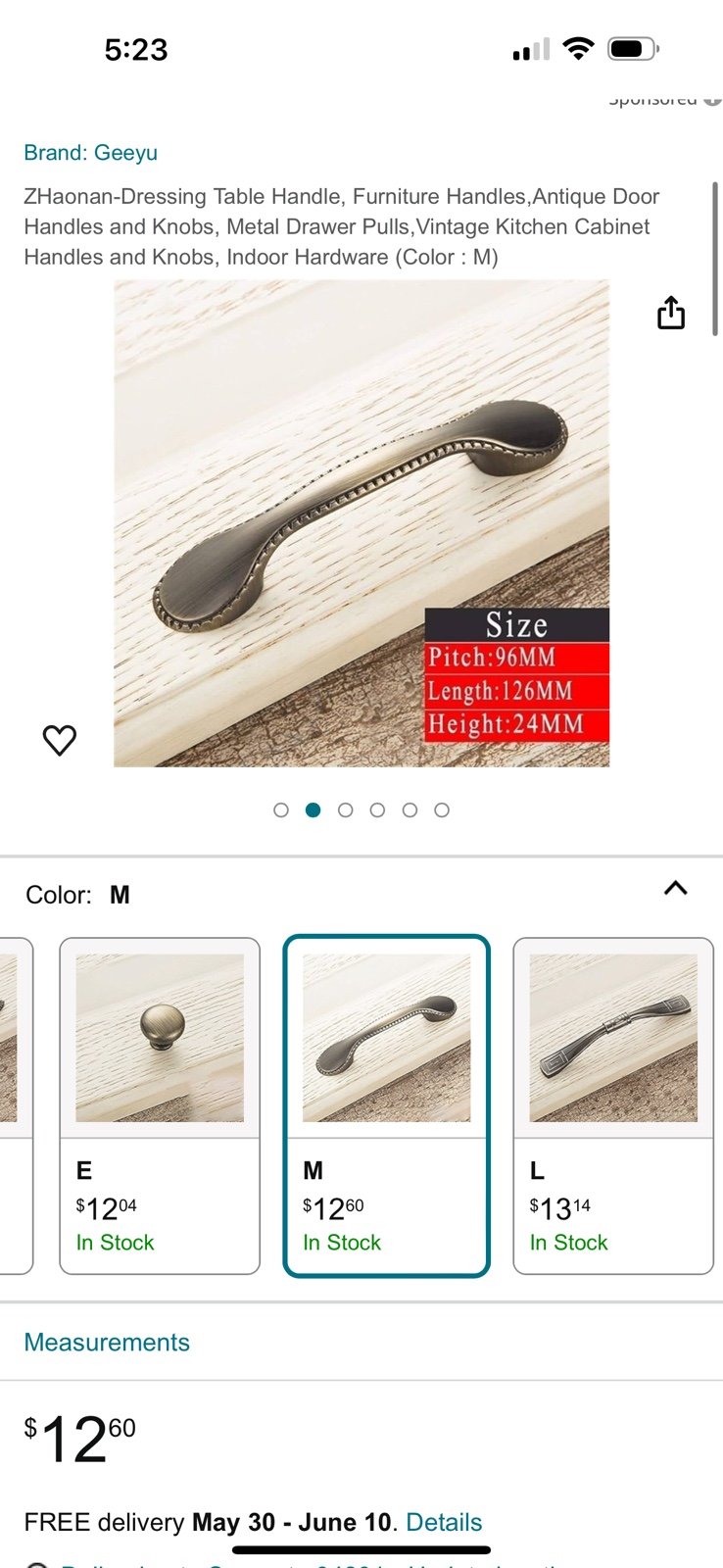The image size is (723, 1568).
Task: Select color option M handle
Action: [x=387, y=1106]
